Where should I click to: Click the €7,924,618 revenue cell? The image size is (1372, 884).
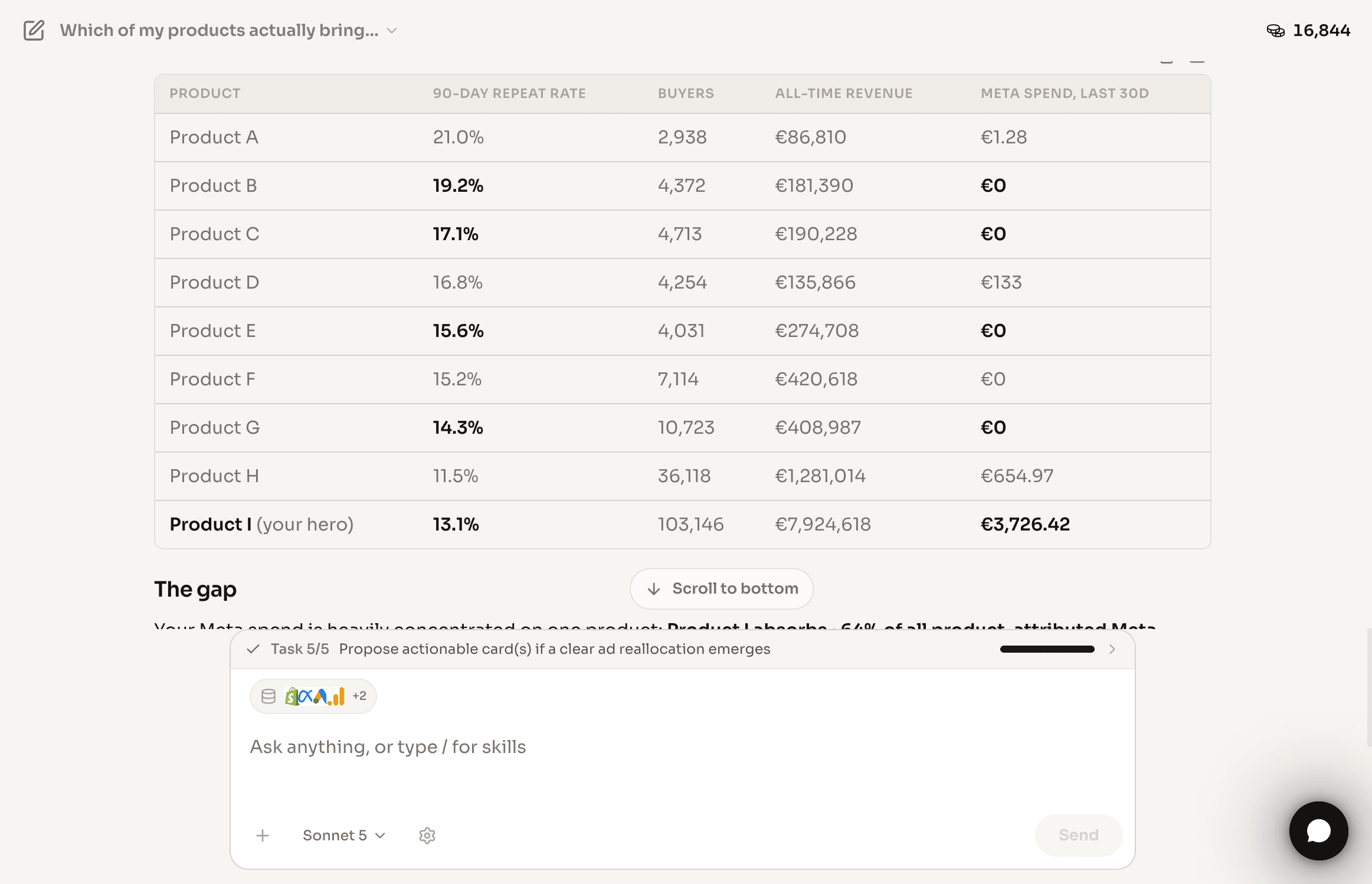click(x=823, y=525)
